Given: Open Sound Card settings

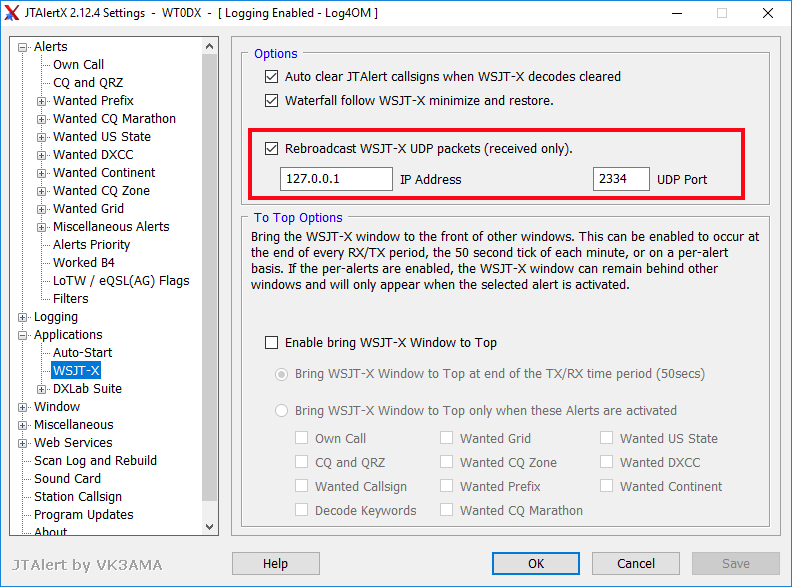Looking at the screenshot, I should pos(67,478).
